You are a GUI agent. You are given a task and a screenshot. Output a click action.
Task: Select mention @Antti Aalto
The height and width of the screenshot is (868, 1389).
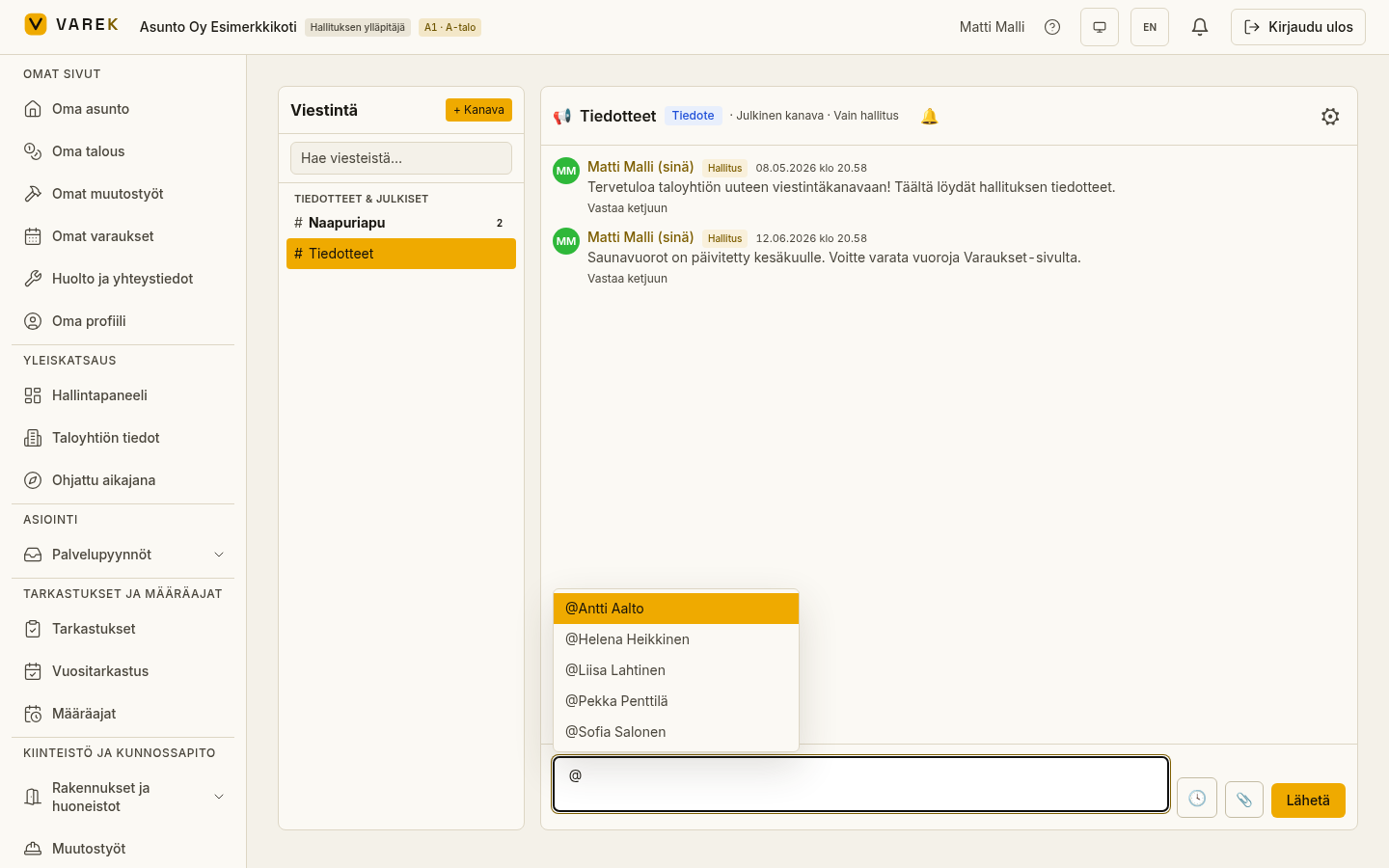(676, 609)
